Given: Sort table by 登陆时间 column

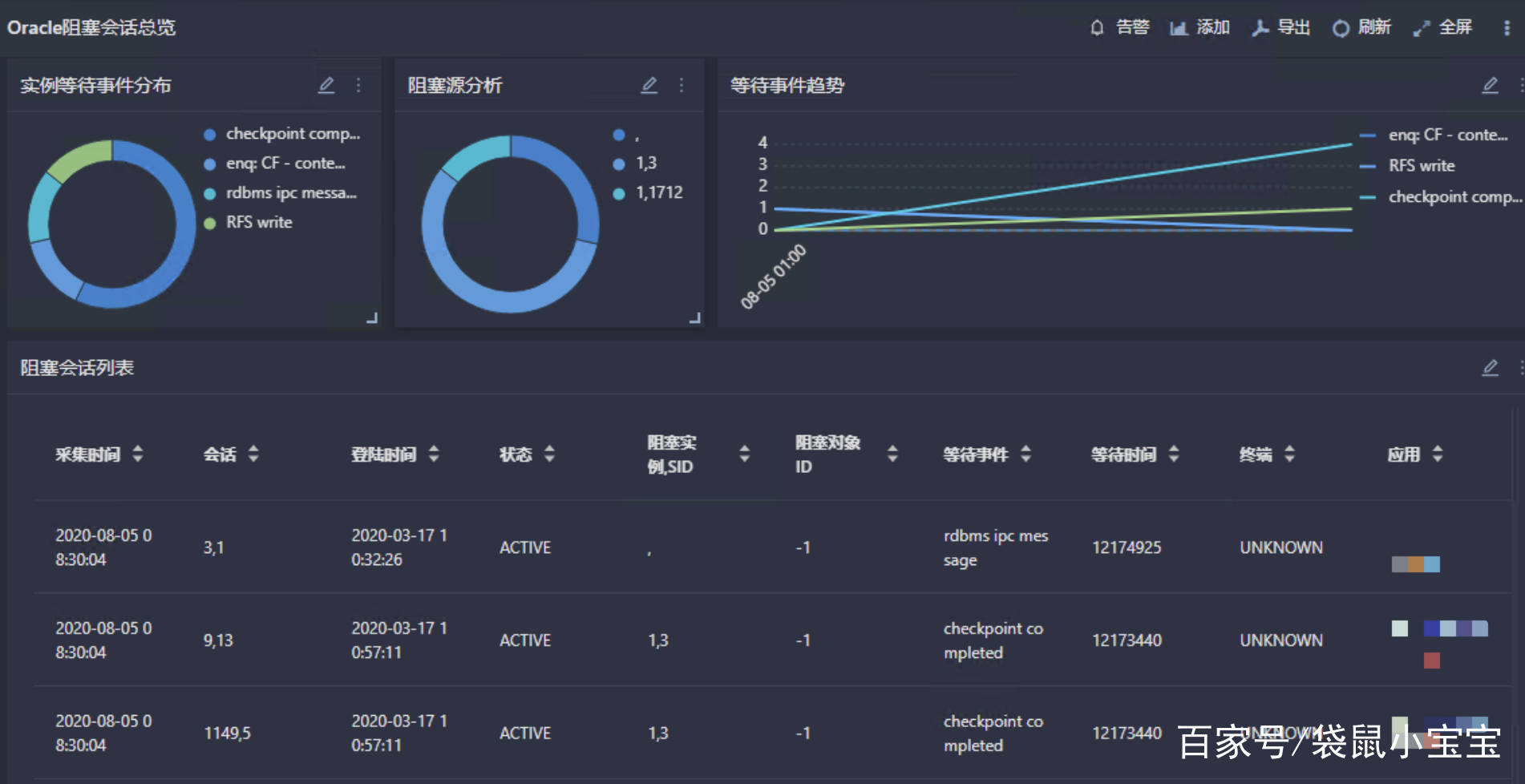Looking at the screenshot, I should tap(434, 454).
